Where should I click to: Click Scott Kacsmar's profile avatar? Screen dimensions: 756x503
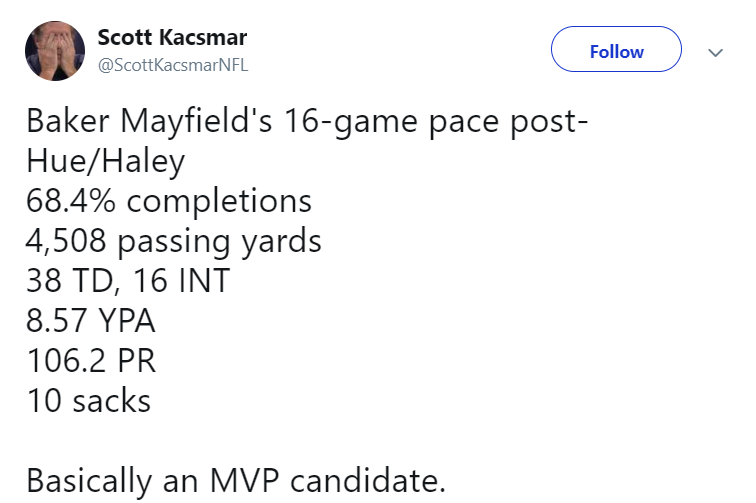click(x=55, y=53)
